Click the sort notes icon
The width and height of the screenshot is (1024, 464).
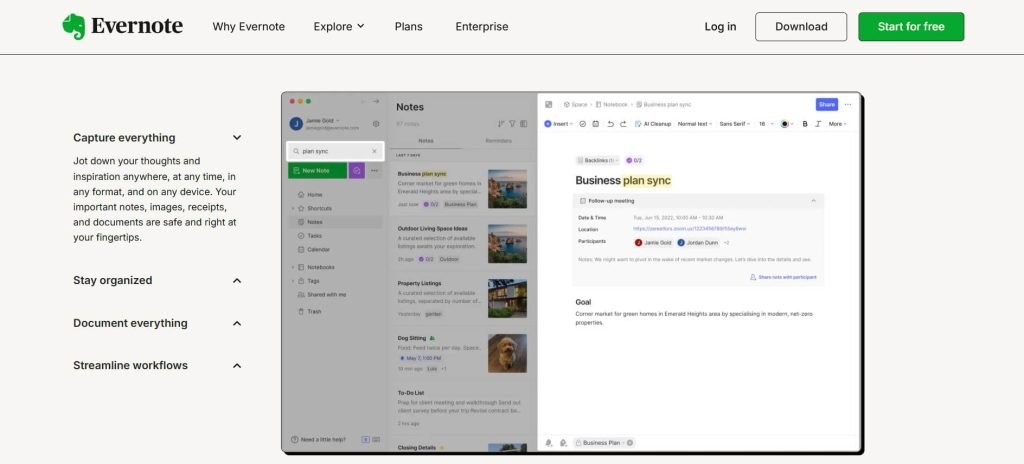[x=501, y=124]
